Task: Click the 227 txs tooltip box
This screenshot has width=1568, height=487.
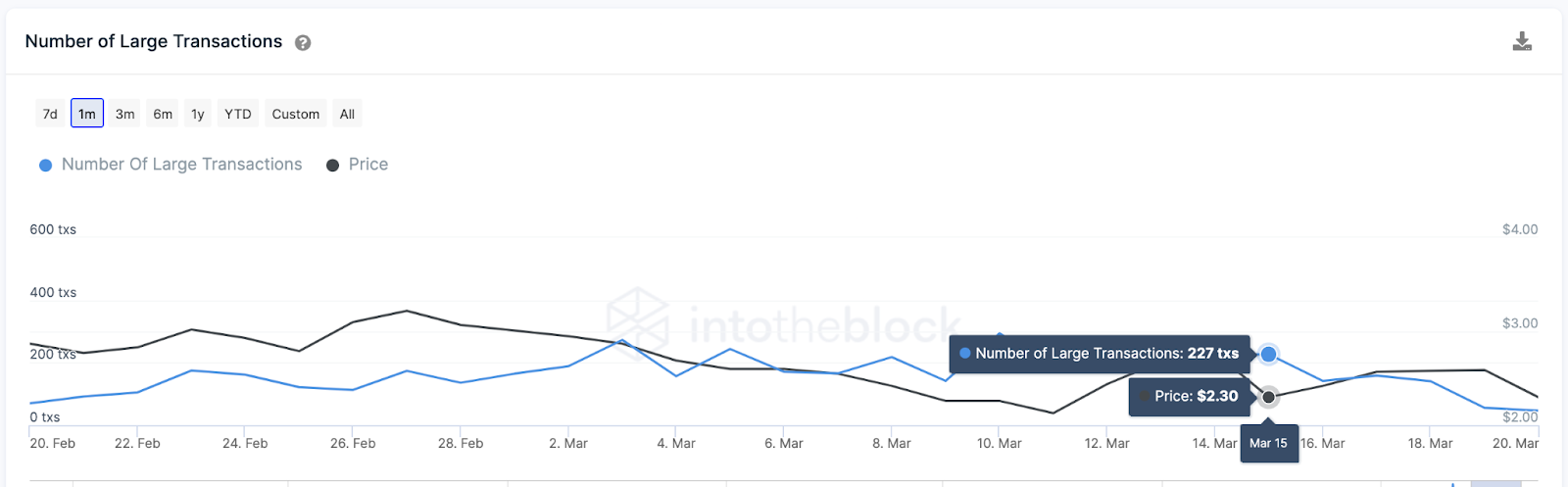Action: [x=1100, y=354]
